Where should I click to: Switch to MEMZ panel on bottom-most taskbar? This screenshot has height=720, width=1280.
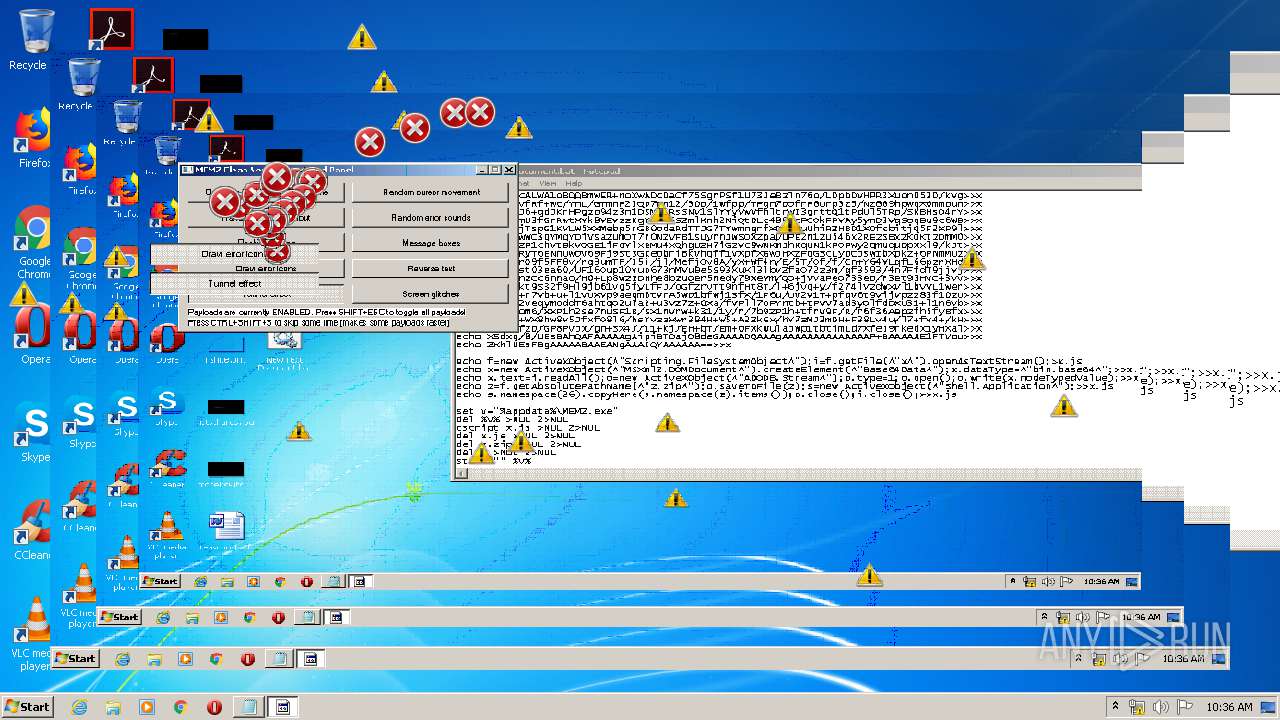point(283,707)
